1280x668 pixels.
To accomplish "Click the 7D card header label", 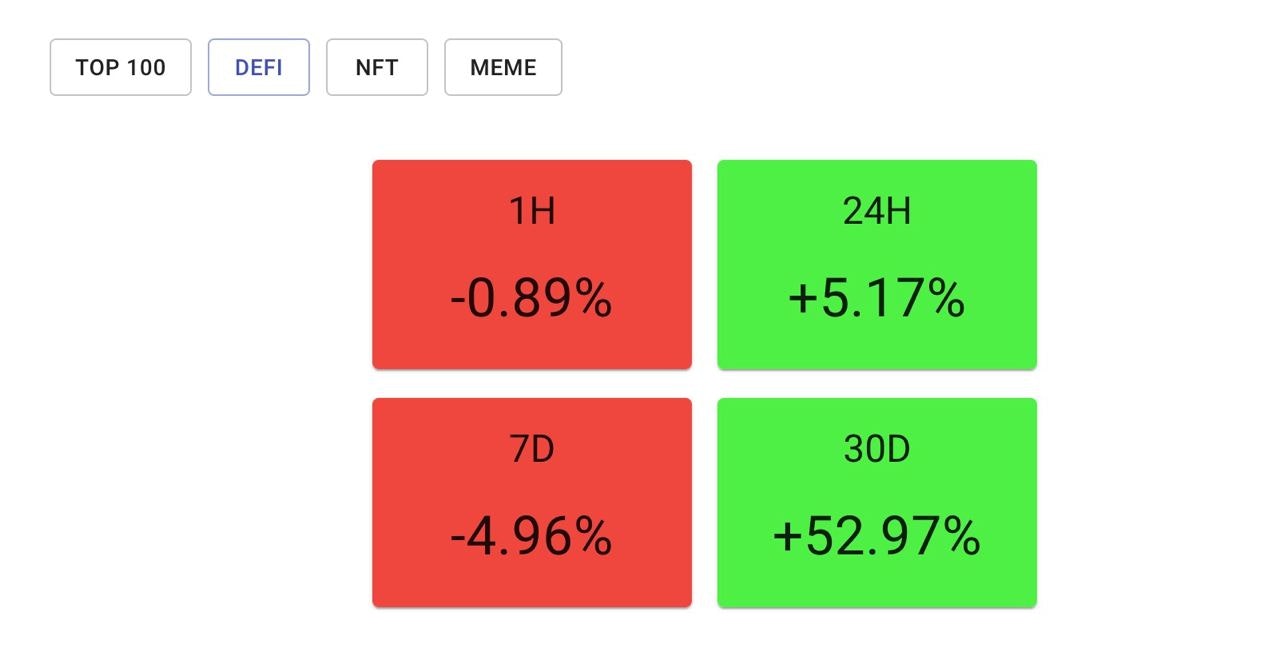I will (x=531, y=449).
